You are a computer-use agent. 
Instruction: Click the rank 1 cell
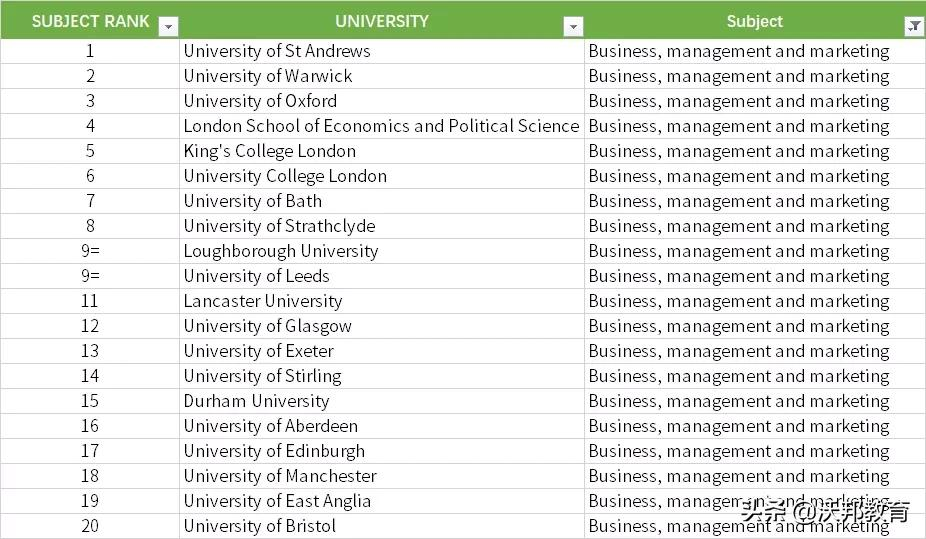tap(90, 51)
